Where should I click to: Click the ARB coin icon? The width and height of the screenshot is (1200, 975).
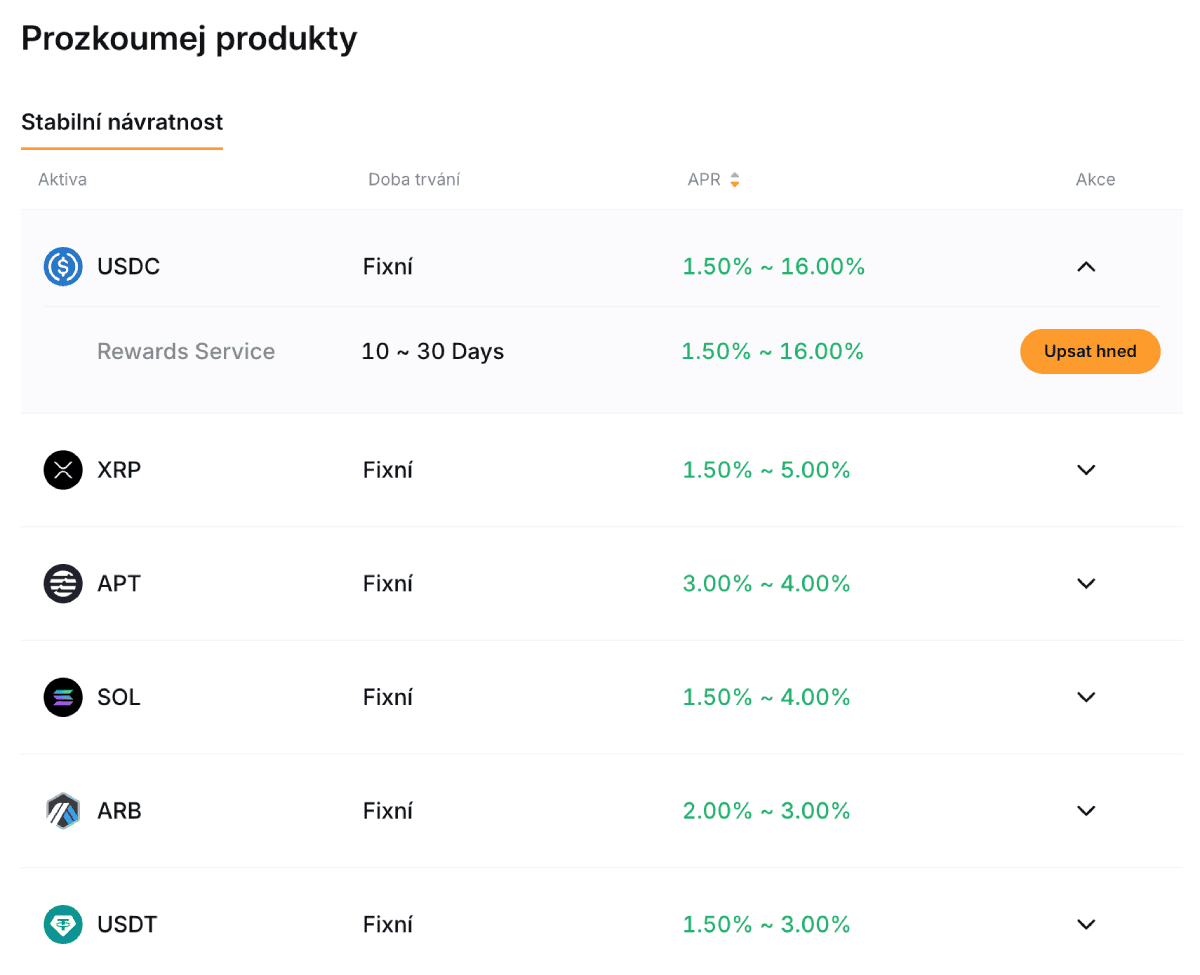(63, 810)
